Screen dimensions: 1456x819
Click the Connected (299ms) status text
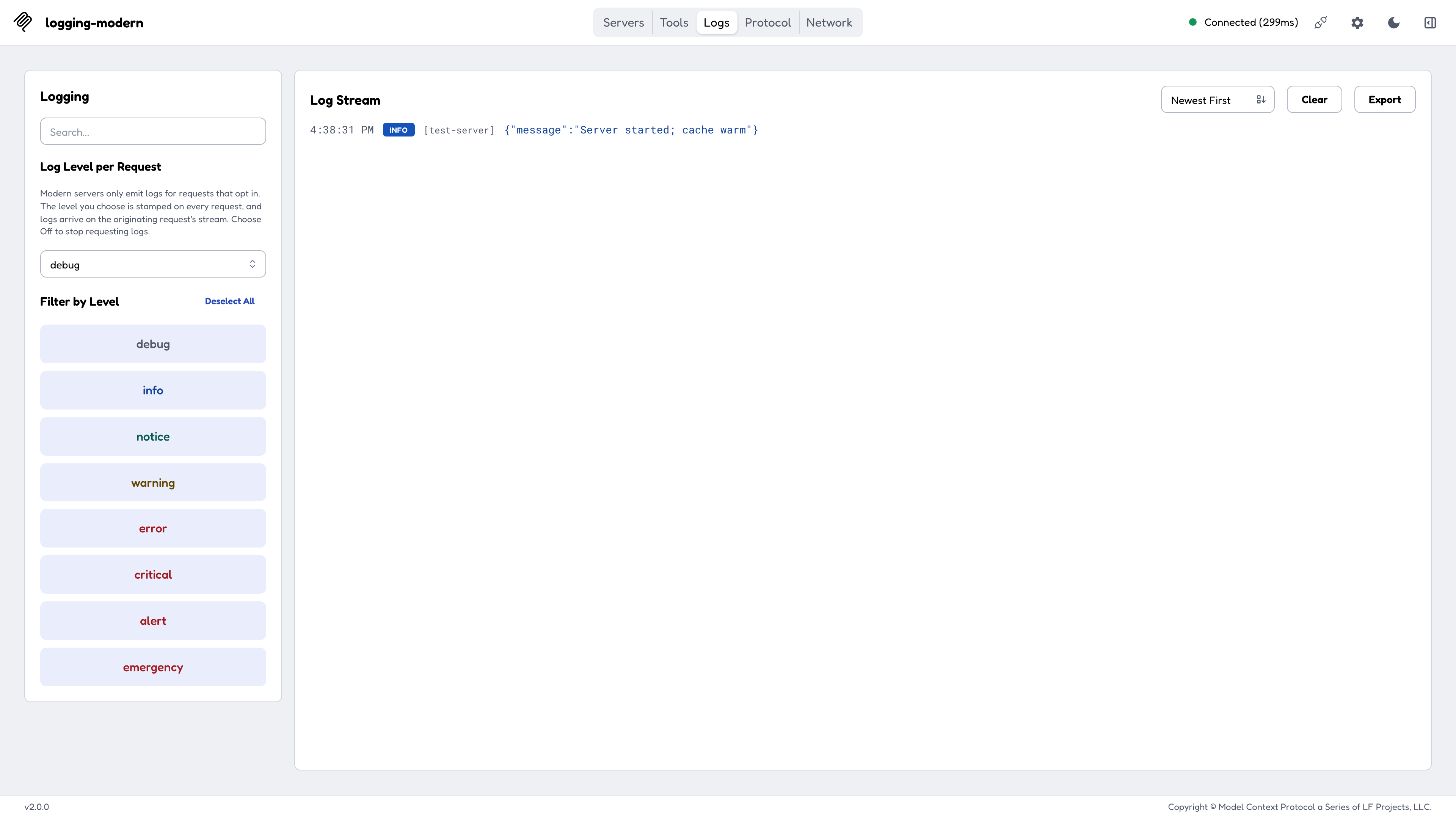click(1251, 23)
